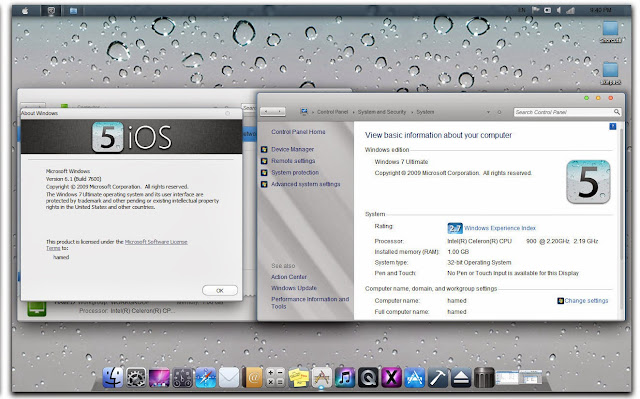Click 'Windows 7 Ultimate' edition text
The width and height of the screenshot is (640, 399).
(401, 162)
